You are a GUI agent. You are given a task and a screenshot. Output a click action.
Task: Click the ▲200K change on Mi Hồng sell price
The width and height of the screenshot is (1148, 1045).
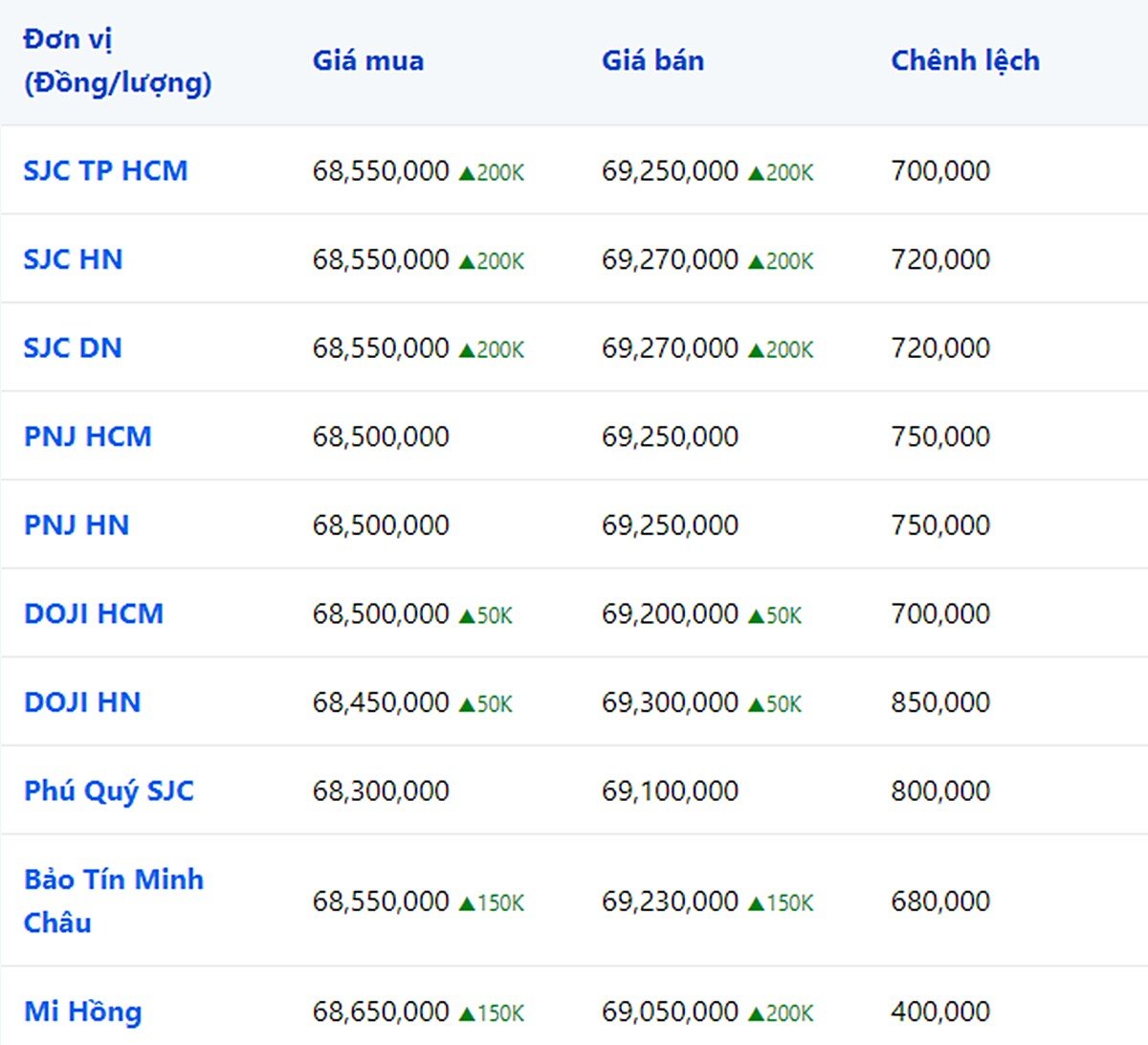point(781,1013)
